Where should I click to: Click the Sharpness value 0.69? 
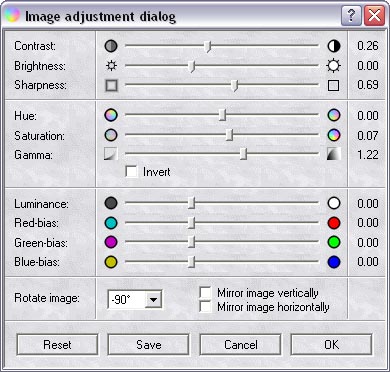pyautogui.click(x=368, y=85)
